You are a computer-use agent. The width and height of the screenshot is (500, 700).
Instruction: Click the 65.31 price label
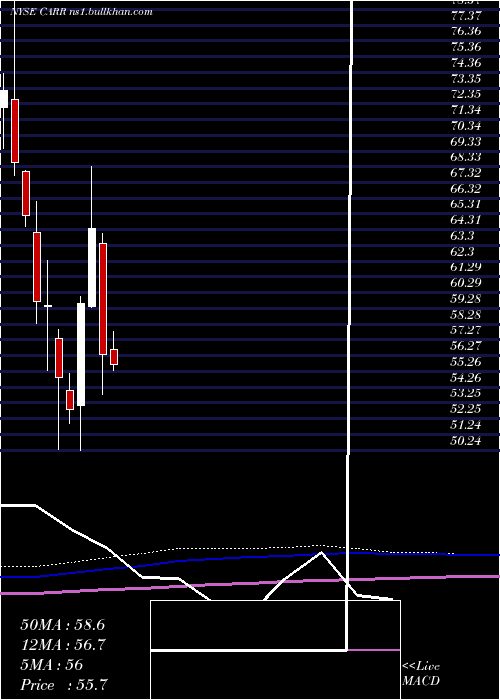tap(465, 204)
